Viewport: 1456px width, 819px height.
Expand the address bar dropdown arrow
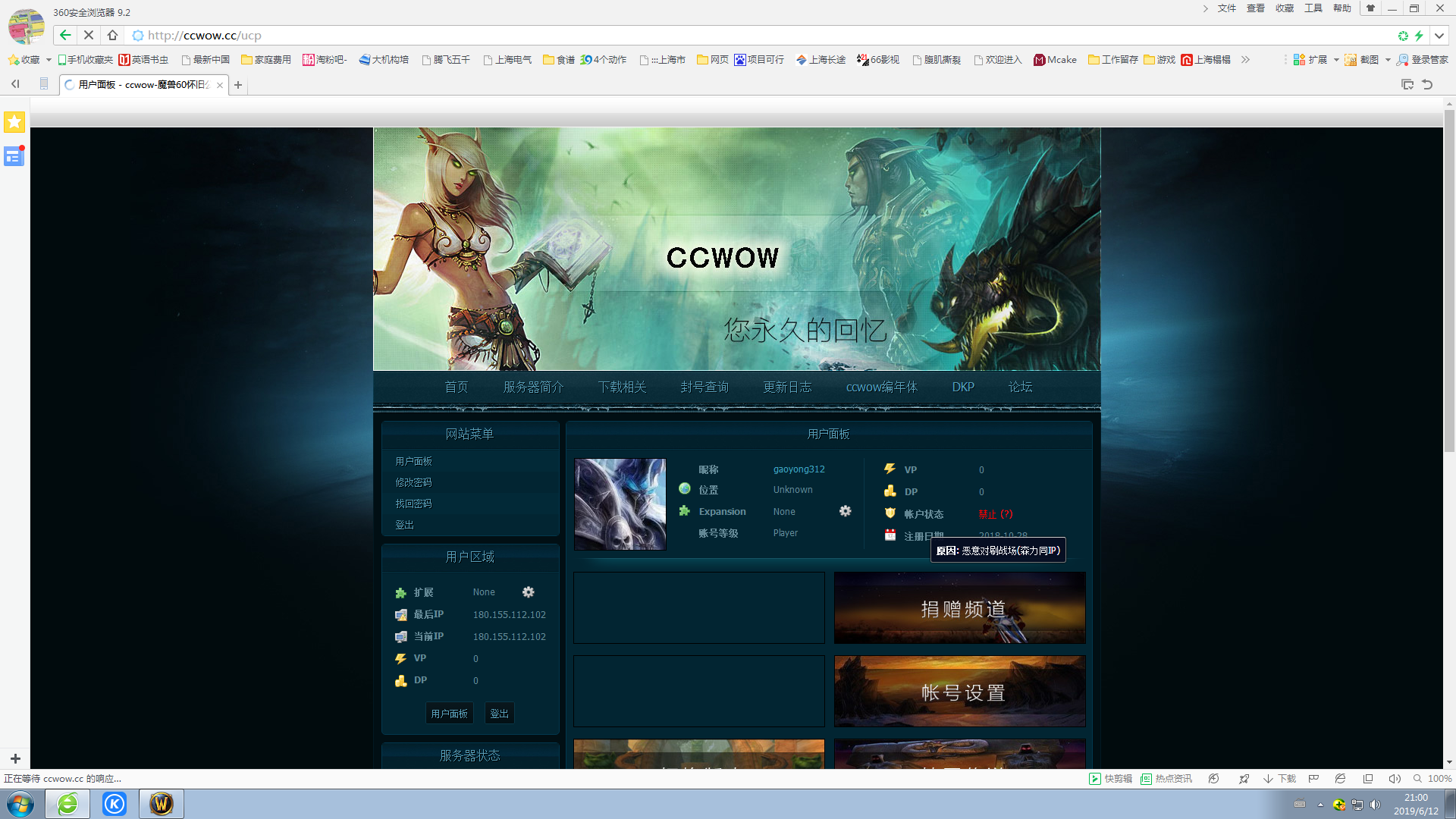1439,36
